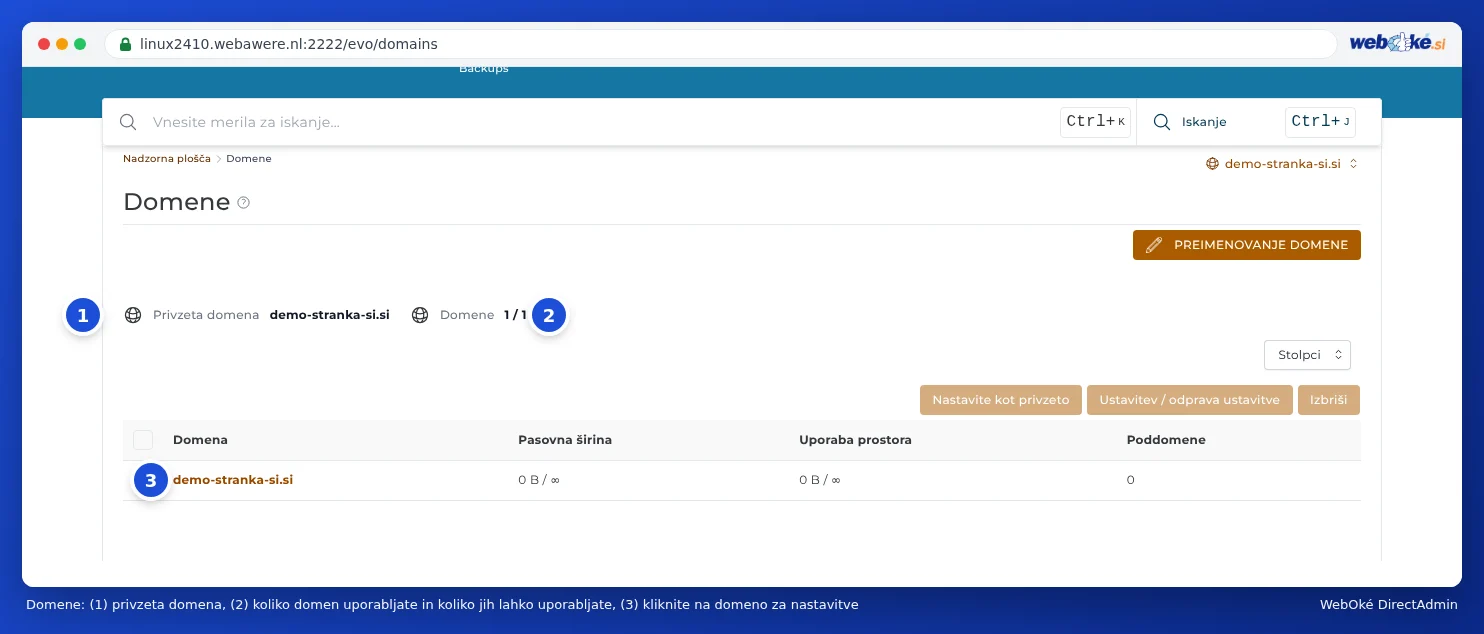Image resolution: width=1484 pixels, height=634 pixels.
Task: Go to Nadzorna plošča breadcrumb
Action: pos(167,158)
